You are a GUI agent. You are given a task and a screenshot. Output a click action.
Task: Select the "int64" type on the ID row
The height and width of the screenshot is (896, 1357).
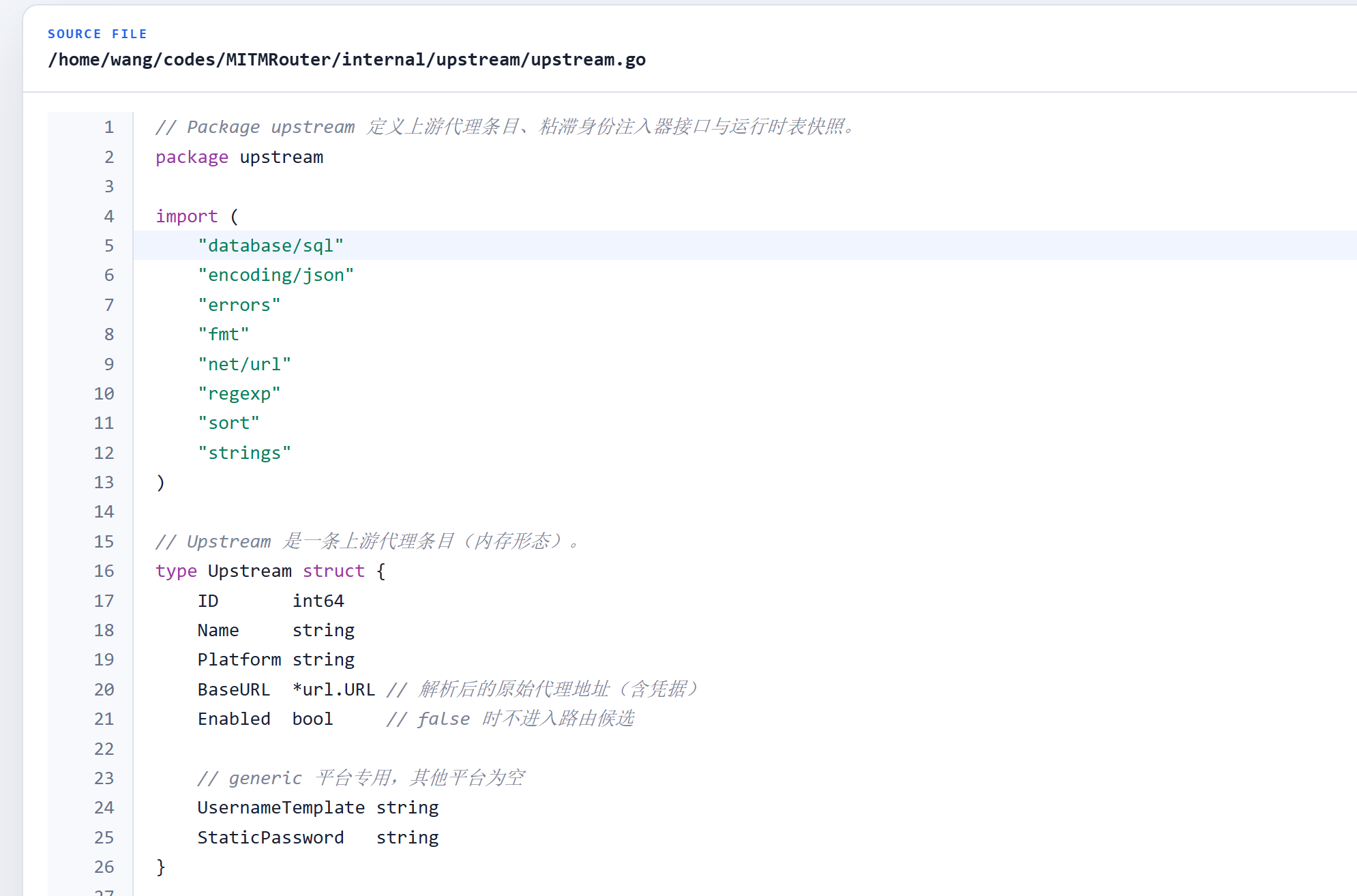pyautogui.click(x=318, y=601)
